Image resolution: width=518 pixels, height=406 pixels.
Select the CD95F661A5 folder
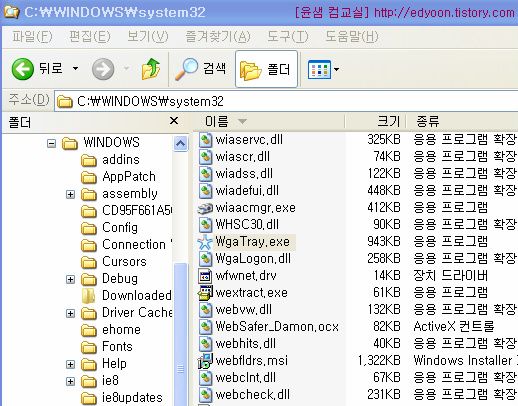(x=137, y=211)
